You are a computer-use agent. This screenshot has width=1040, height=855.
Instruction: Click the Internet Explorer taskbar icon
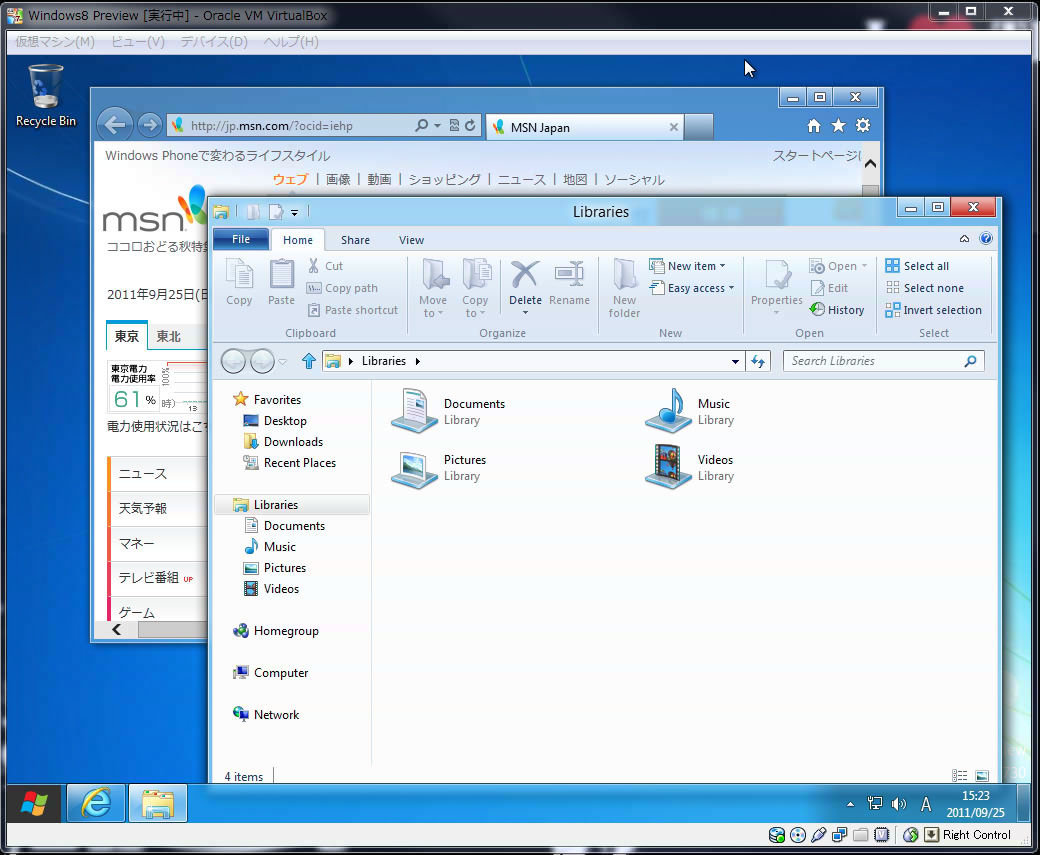(x=96, y=804)
